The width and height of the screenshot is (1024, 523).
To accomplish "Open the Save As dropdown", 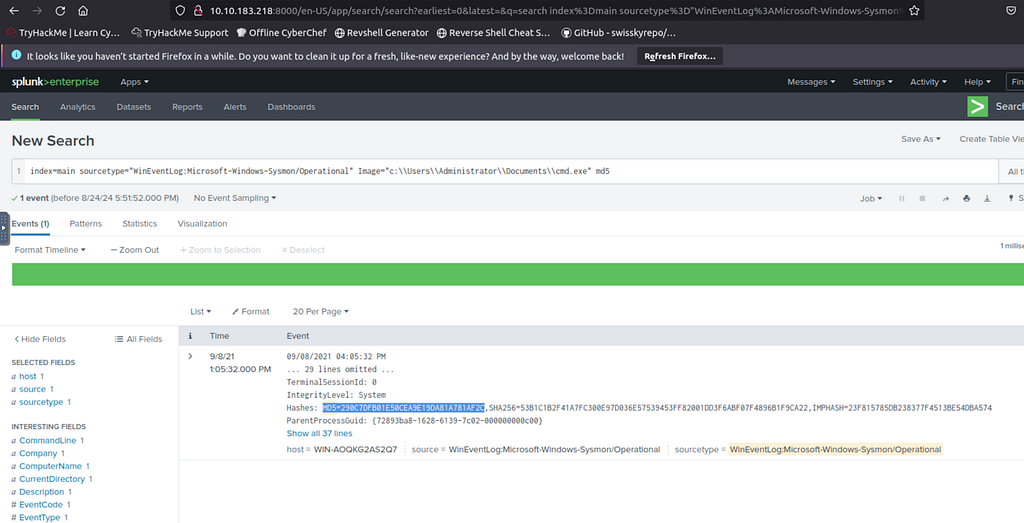I will [x=921, y=139].
